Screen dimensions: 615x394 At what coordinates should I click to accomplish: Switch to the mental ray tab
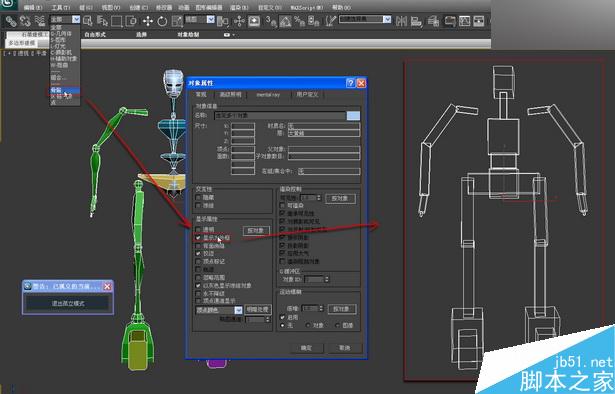pos(268,94)
